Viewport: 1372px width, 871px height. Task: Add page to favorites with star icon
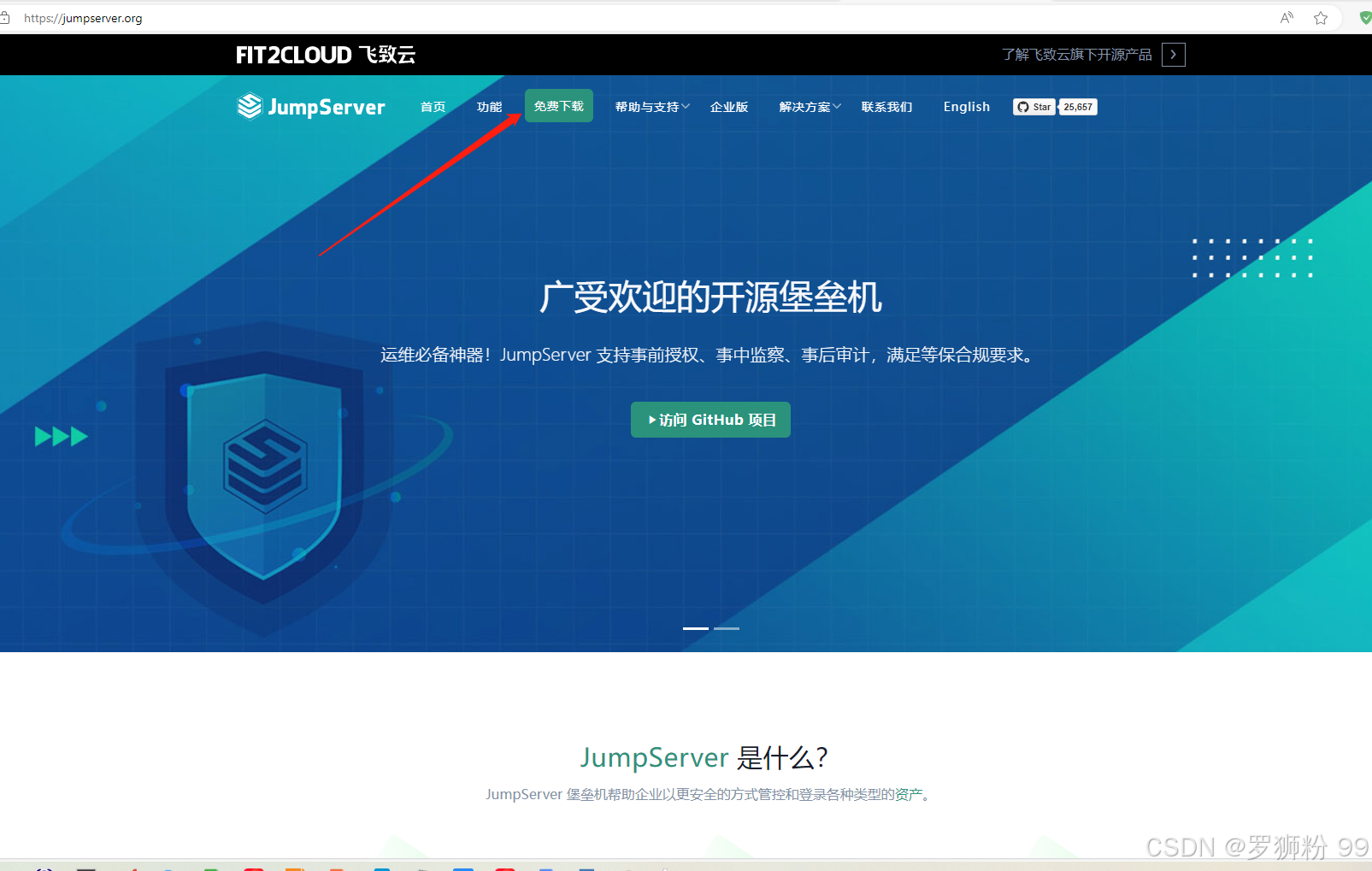pos(1321,18)
